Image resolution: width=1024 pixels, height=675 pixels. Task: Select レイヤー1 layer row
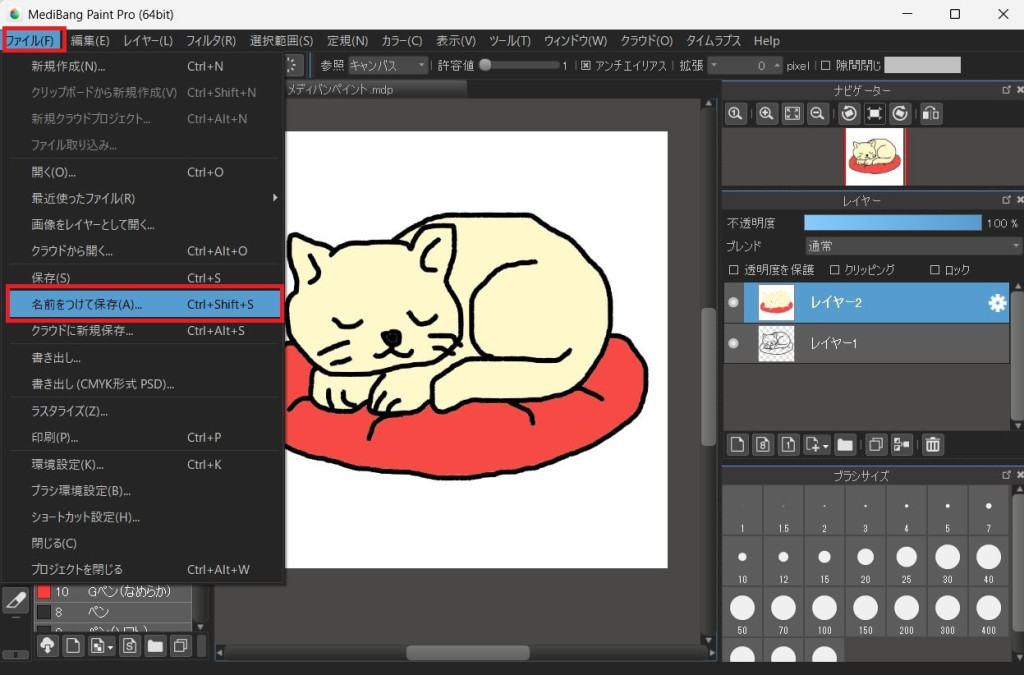click(867, 343)
